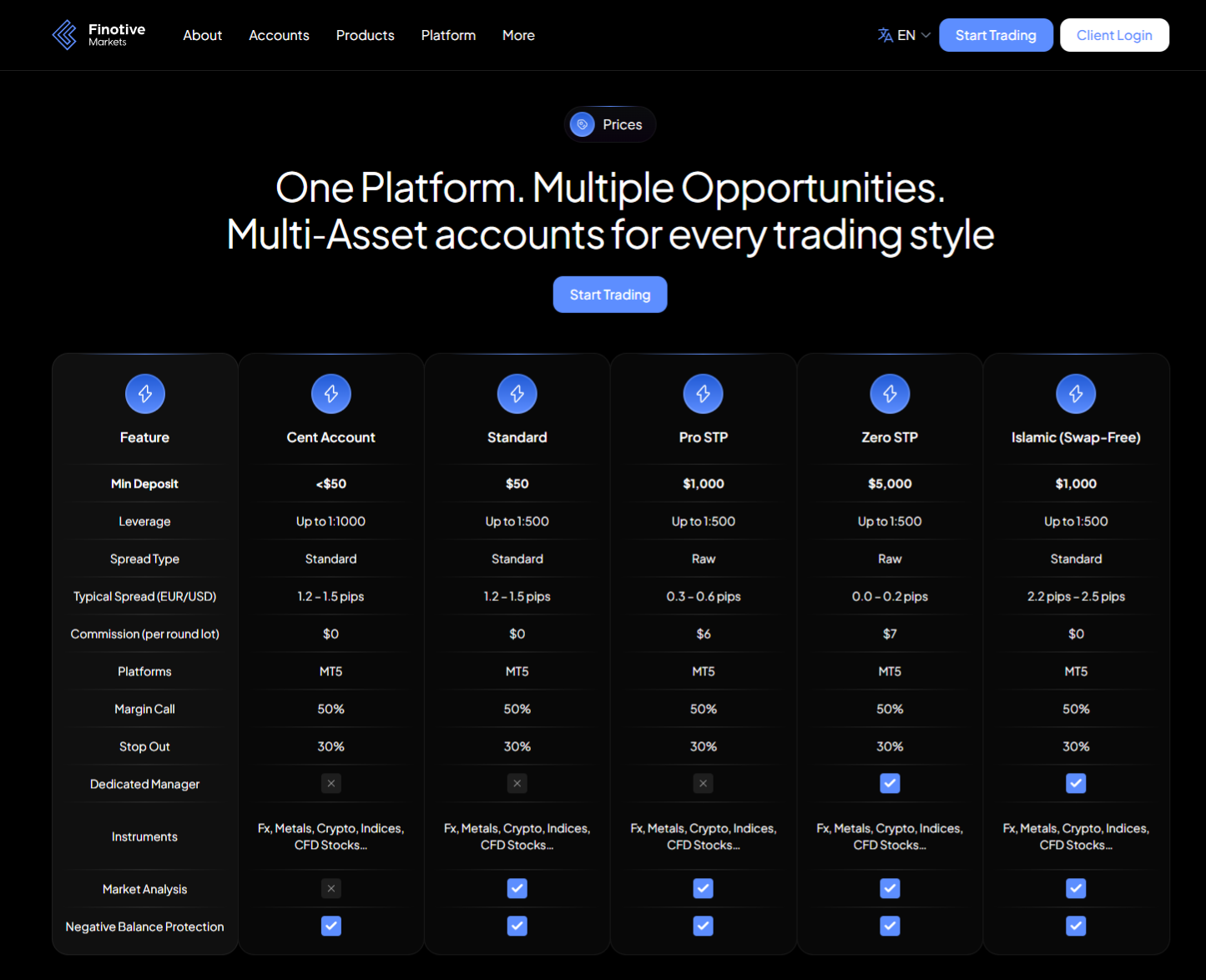This screenshot has width=1206, height=980.
Task: Click the Client Login button
Action: point(1114,35)
